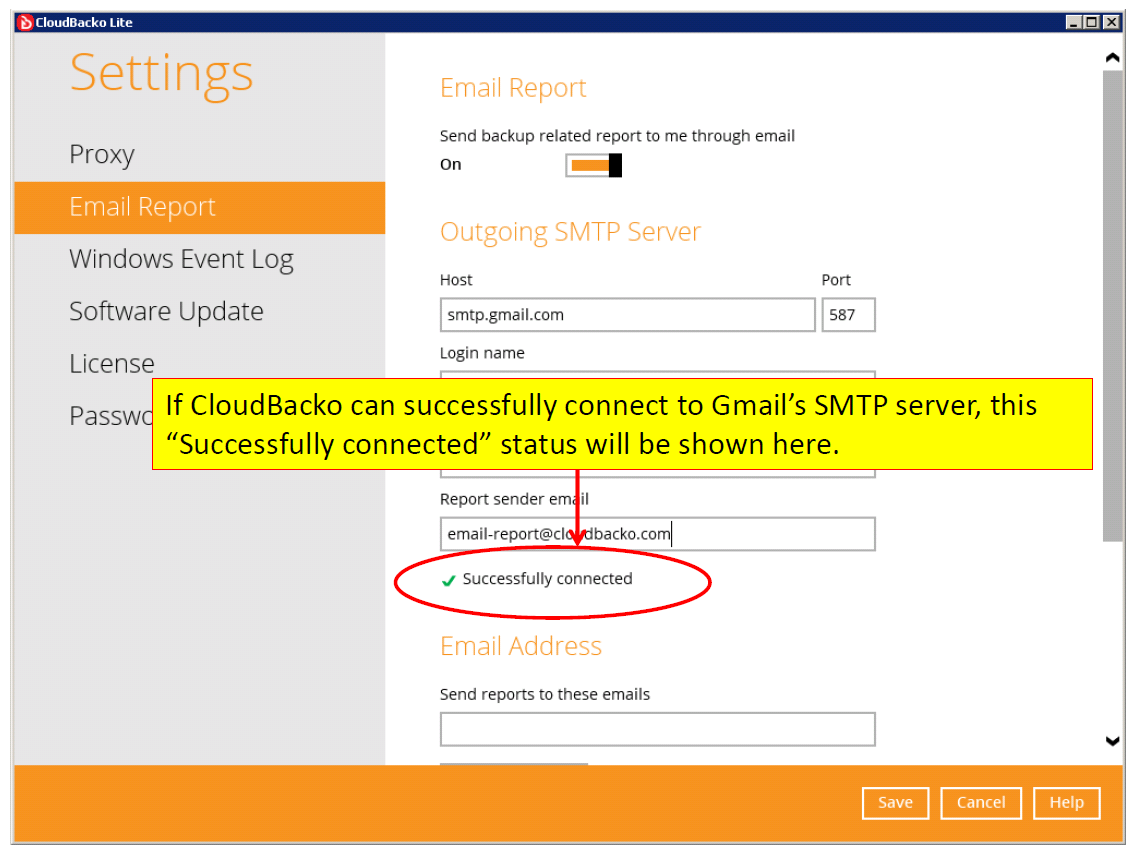
Task: Toggle the email report On switch
Action: [594, 165]
